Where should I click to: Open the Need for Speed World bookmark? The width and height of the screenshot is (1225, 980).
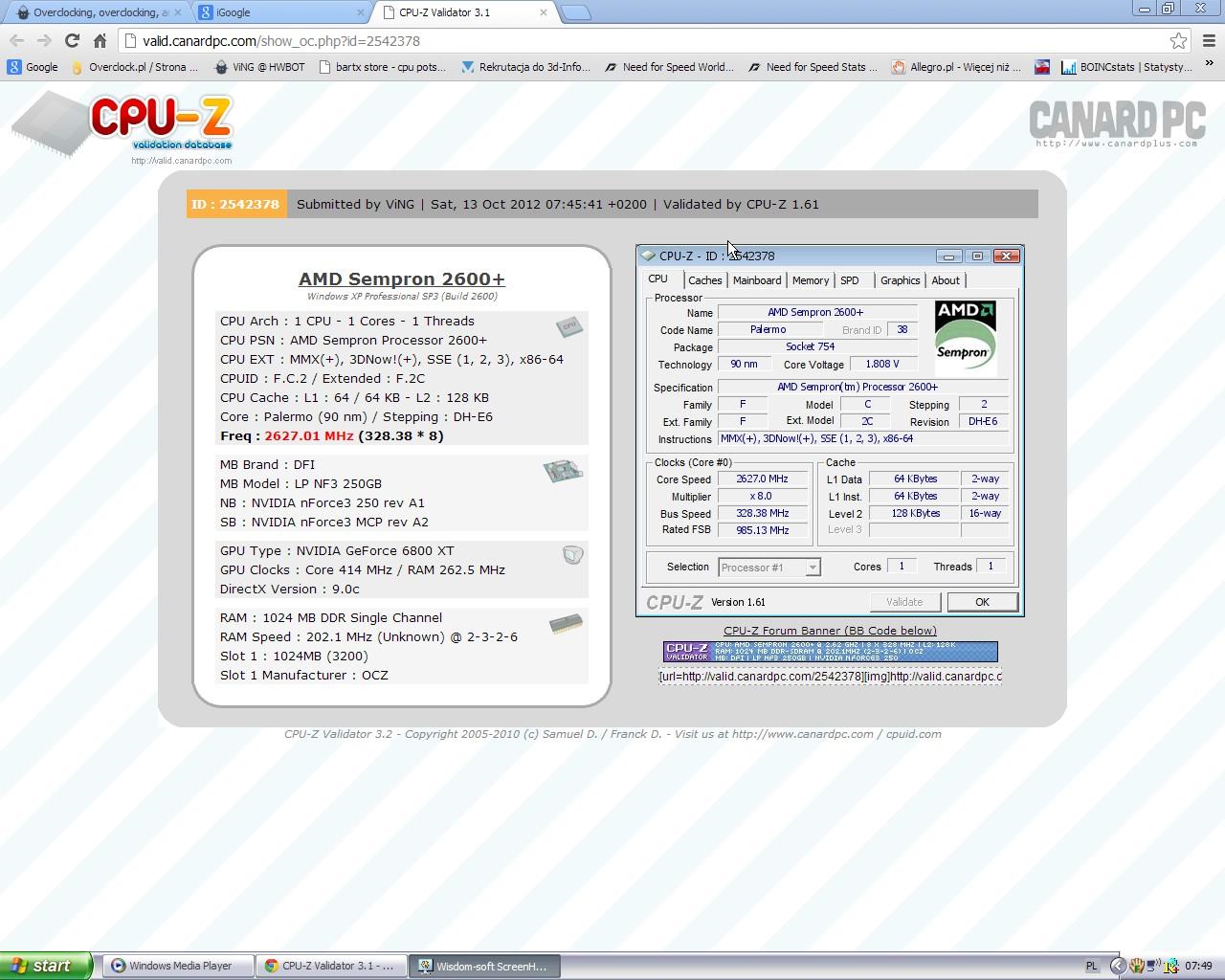pos(669,67)
